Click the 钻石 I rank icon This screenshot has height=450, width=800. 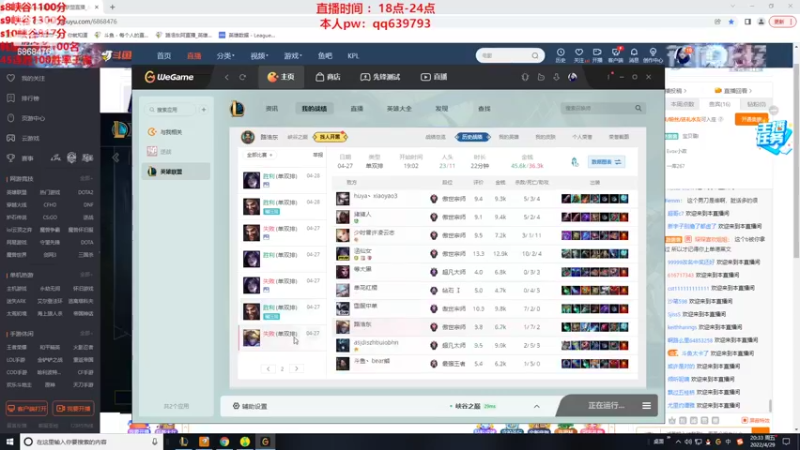click(x=434, y=290)
